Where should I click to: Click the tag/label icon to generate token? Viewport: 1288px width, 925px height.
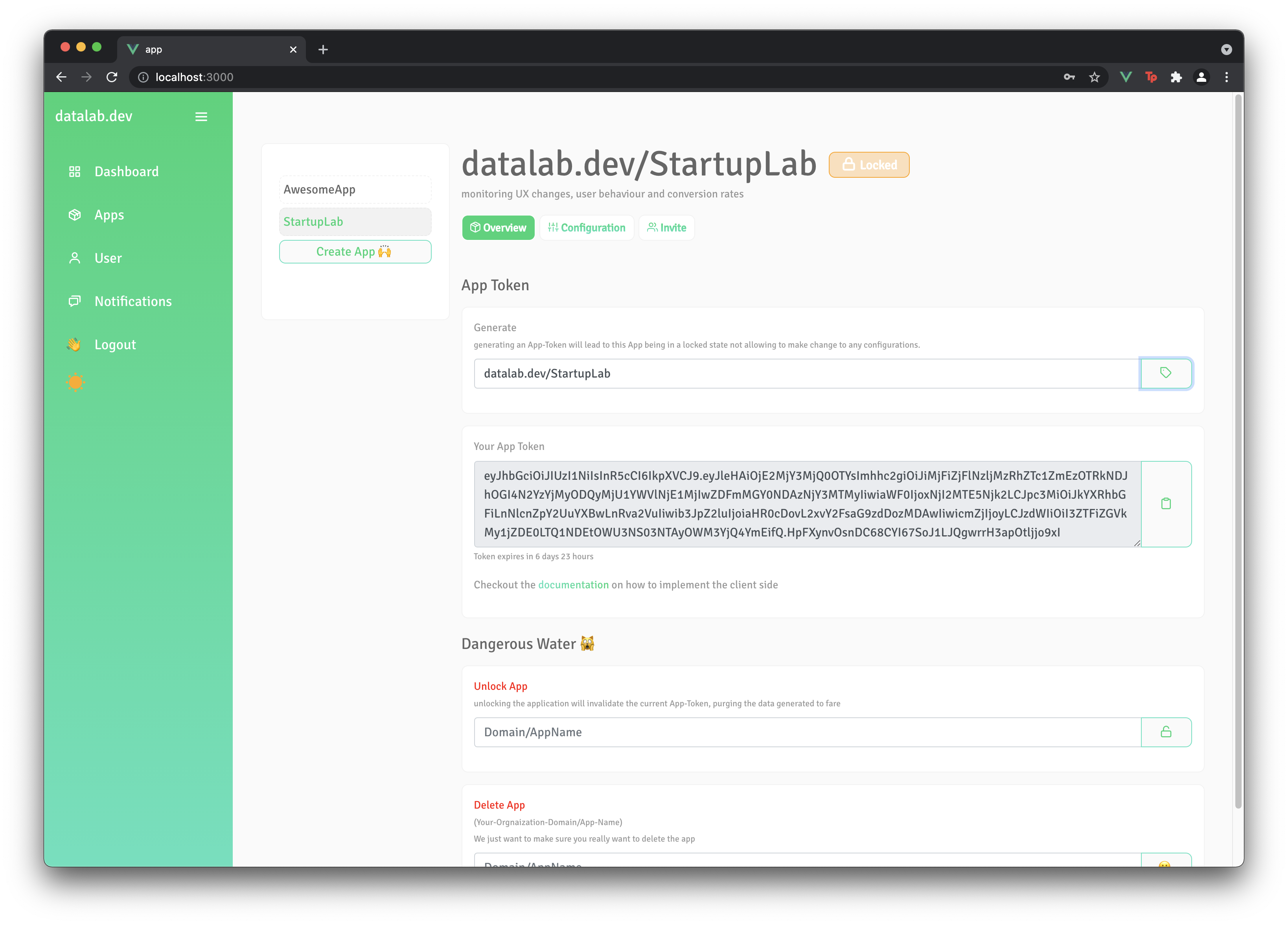coord(1165,373)
